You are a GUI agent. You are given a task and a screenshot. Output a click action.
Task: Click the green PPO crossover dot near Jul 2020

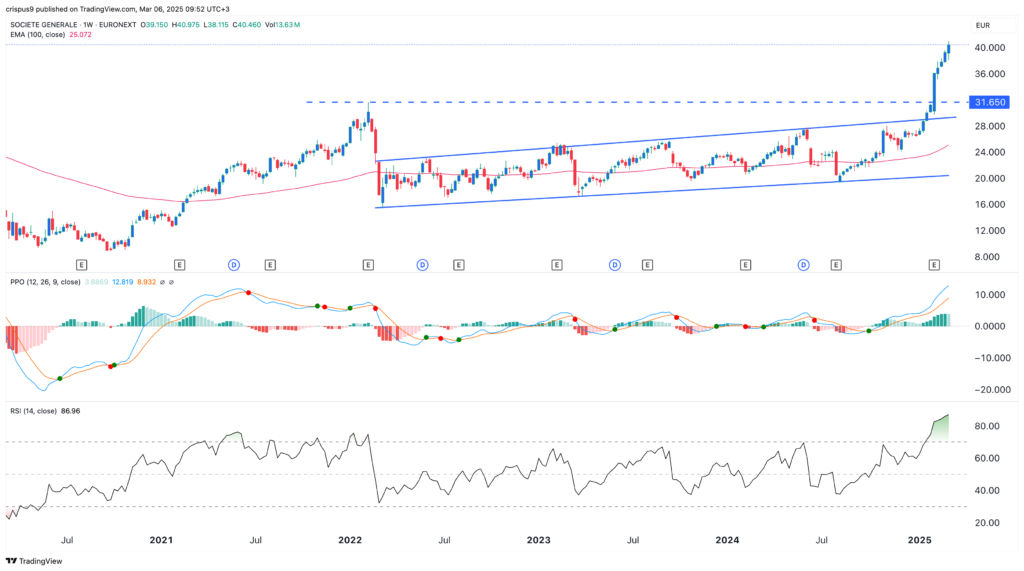point(60,378)
